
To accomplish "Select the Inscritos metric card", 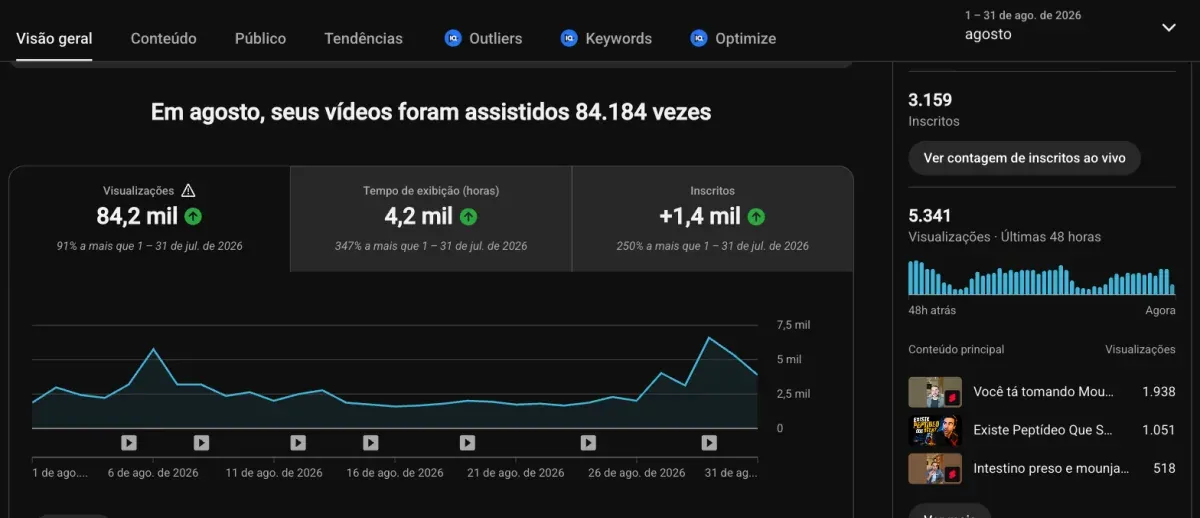I will (712, 219).
